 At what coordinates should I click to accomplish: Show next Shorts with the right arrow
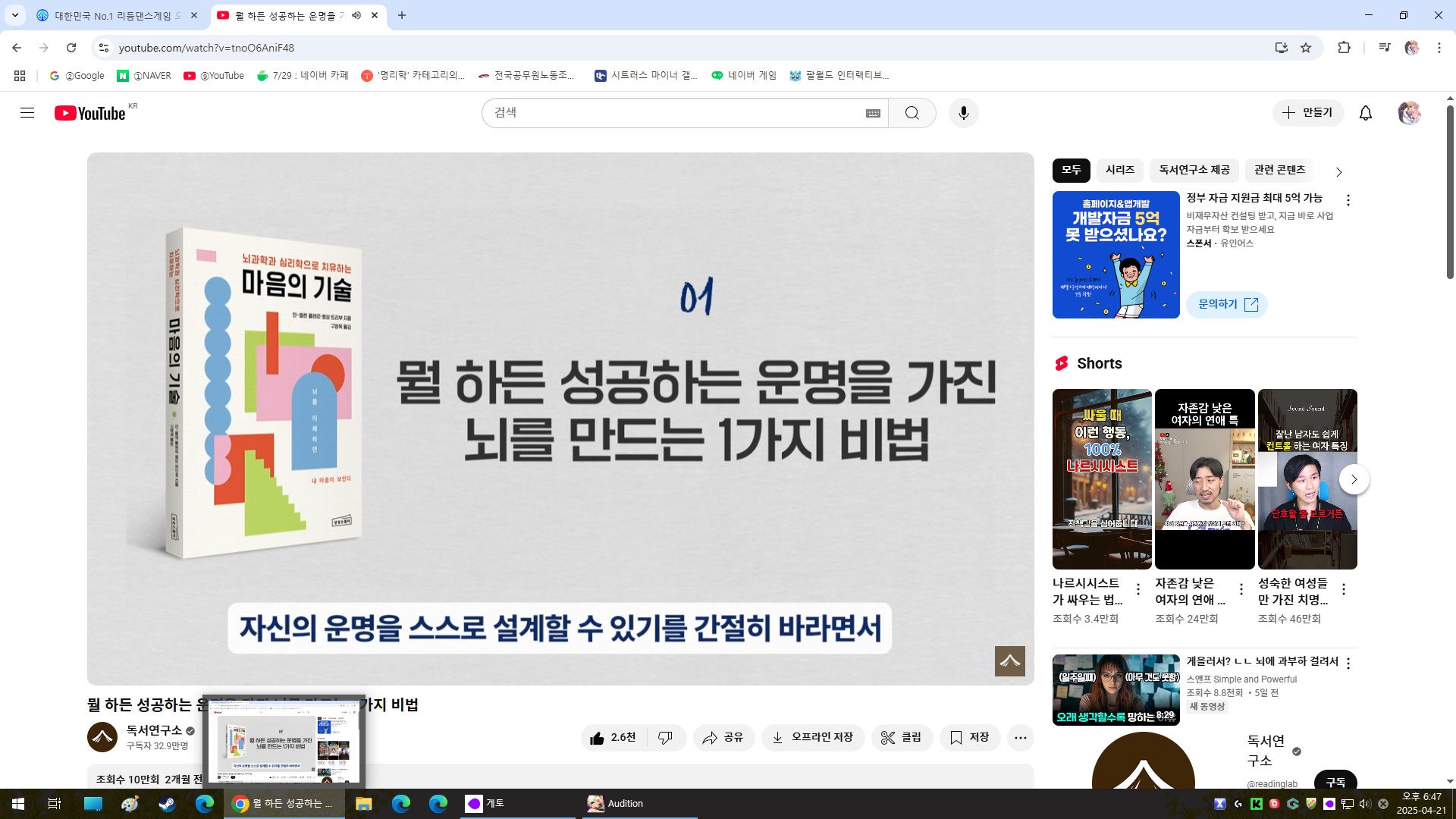pos(1354,479)
